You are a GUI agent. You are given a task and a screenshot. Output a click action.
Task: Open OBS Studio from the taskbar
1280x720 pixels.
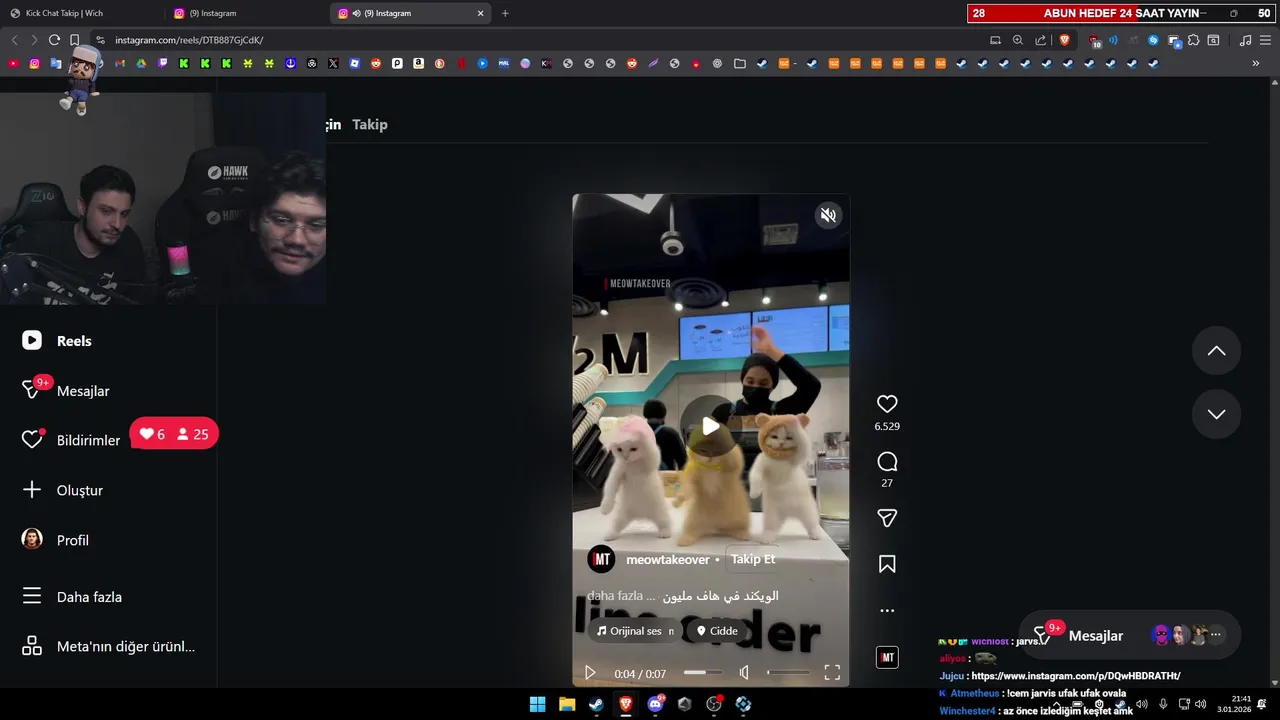714,704
